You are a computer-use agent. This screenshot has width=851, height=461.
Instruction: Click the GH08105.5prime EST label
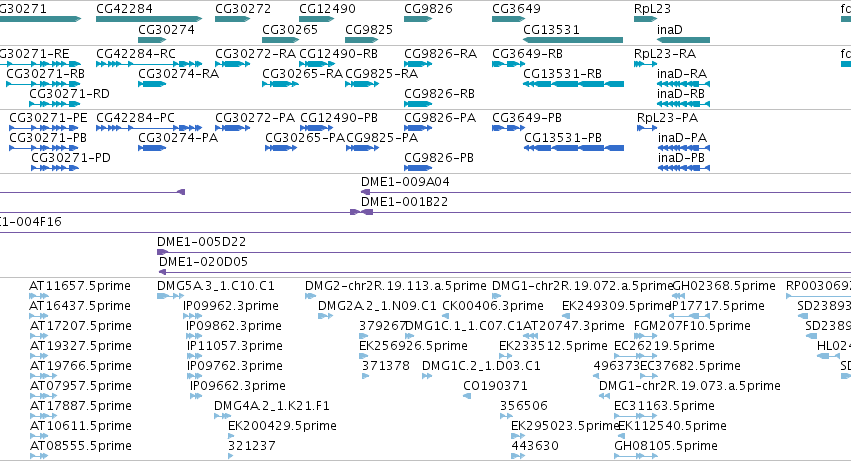[x=666, y=446]
